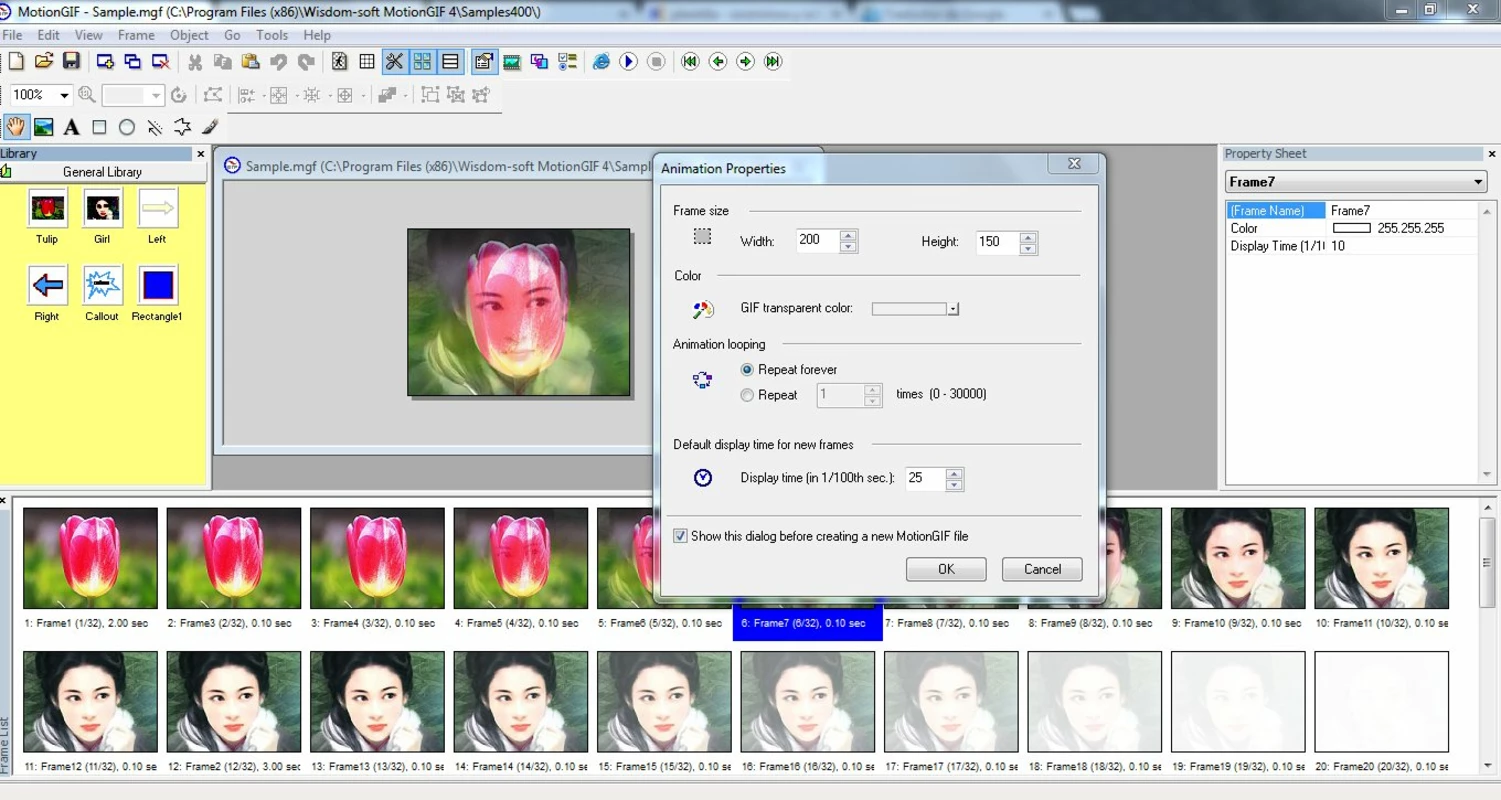This screenshot has height=800, width=1501.
Task: Select the star polygon shape tool
Action: click(x=182, y=127)
